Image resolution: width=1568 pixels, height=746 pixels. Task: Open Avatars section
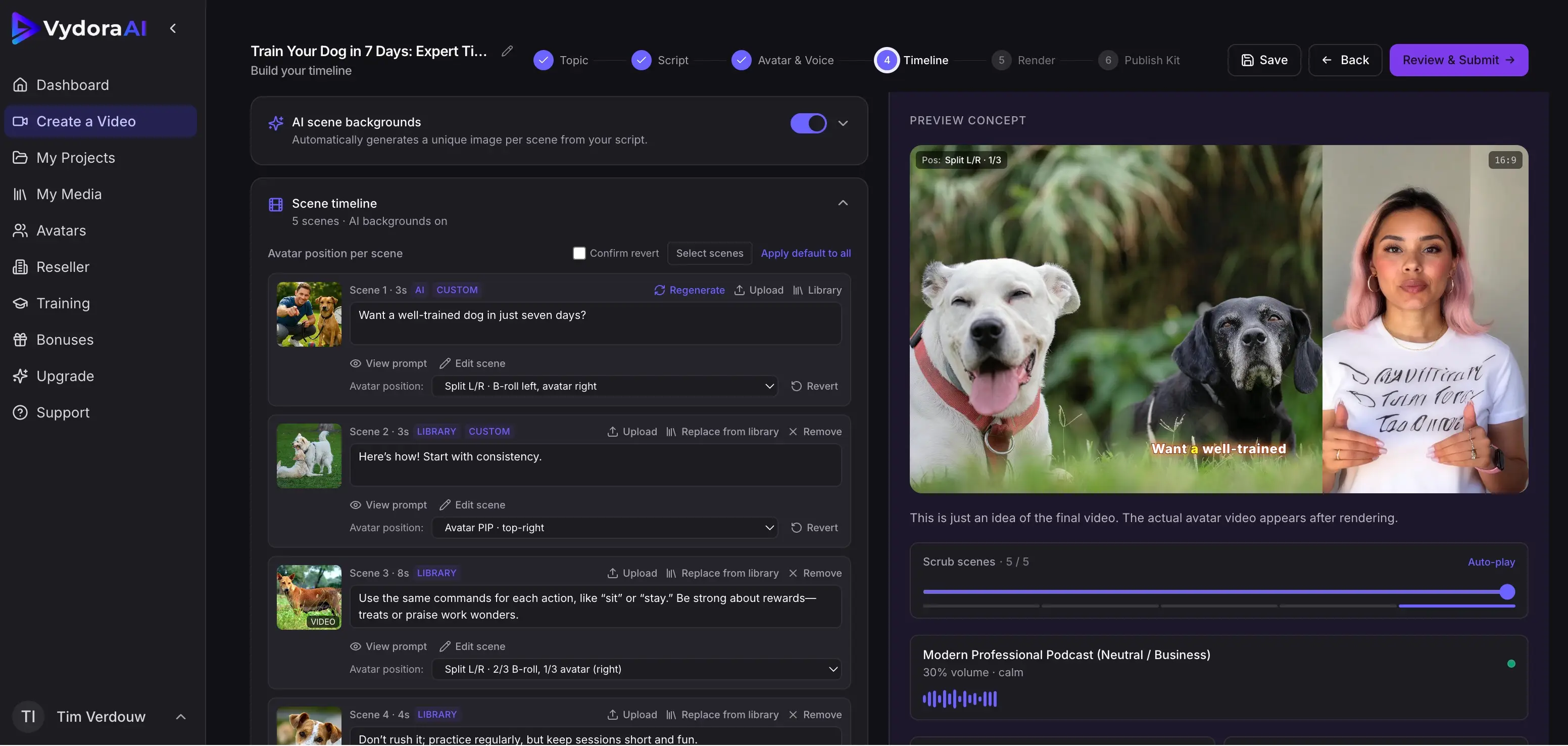point(101,231)
